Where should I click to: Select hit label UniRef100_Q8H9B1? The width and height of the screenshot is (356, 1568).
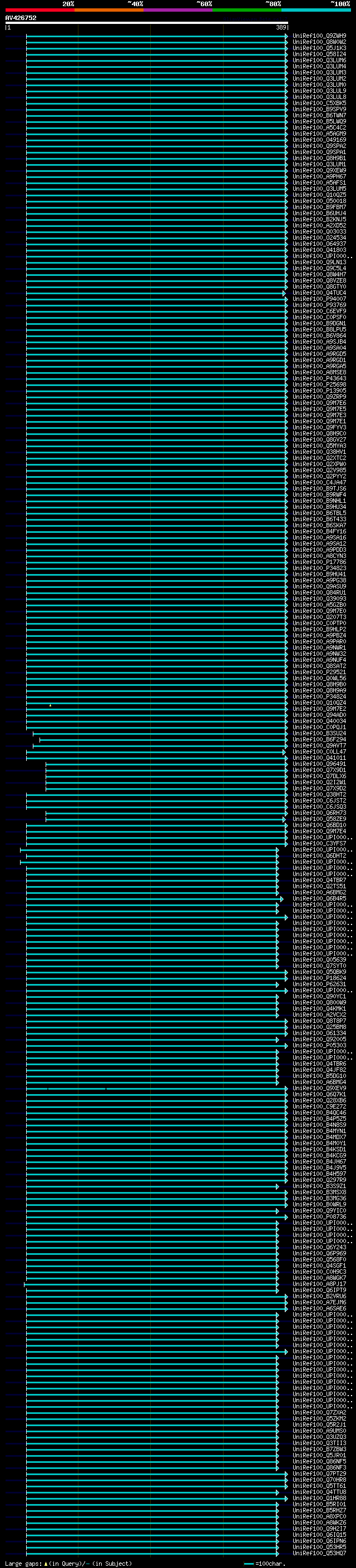click(319, 159)
